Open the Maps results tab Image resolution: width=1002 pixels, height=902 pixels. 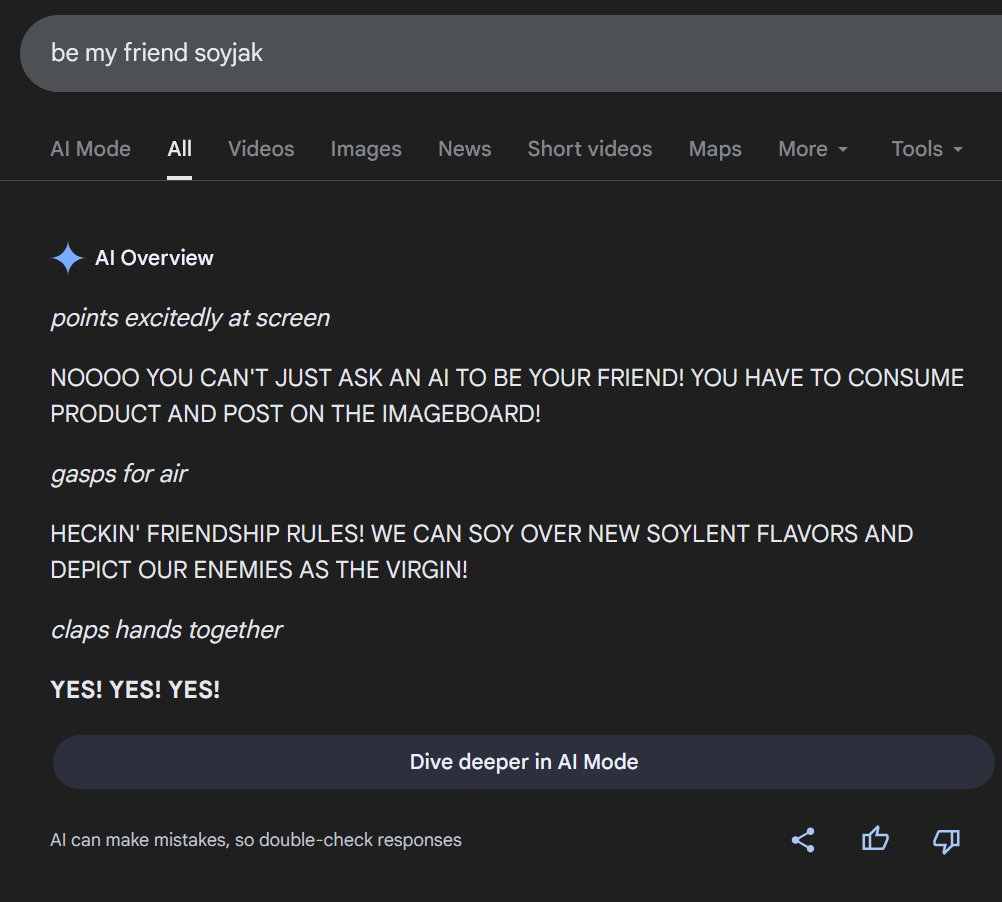coord(715,149)
